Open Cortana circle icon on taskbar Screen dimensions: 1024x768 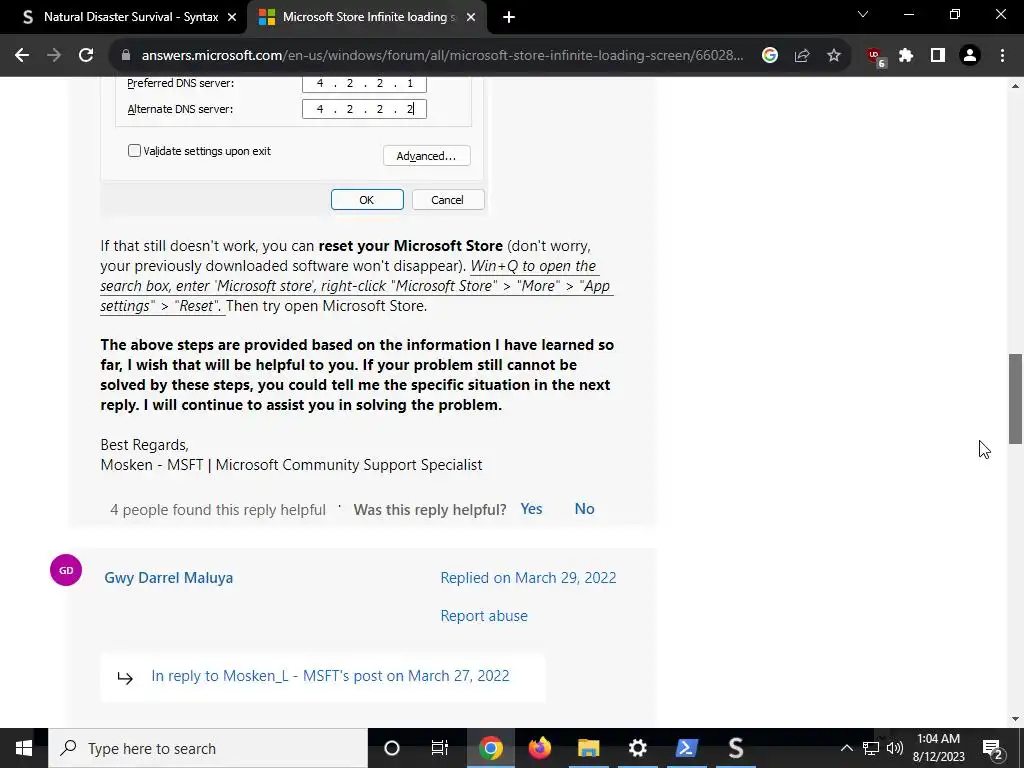tap(392, 748)
